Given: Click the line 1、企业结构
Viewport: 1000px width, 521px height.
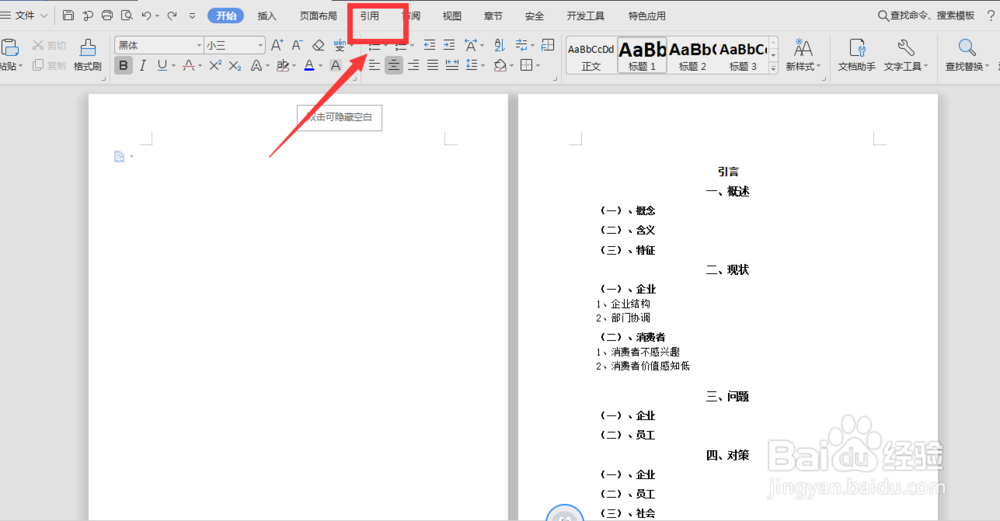Looking at the screenshot, I should coord(623,304).
